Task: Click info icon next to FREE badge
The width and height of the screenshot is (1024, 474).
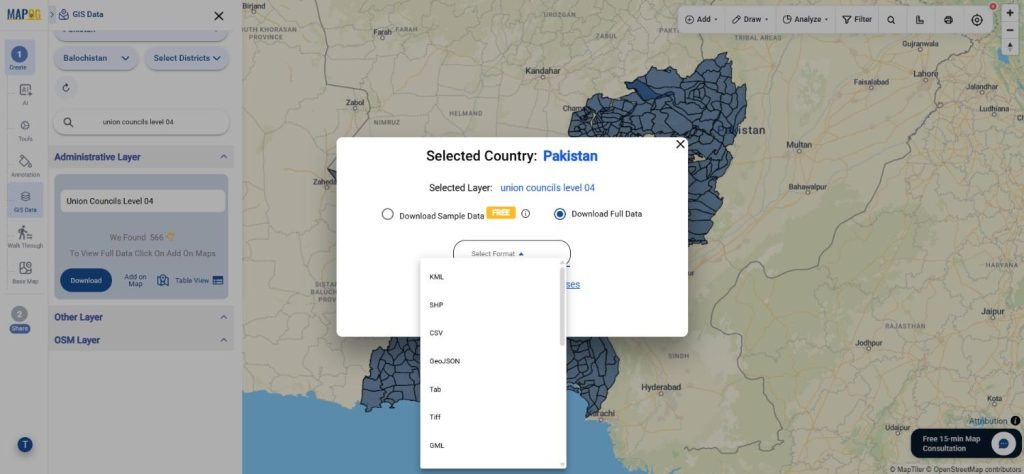Action: click(x=526, y=213)
